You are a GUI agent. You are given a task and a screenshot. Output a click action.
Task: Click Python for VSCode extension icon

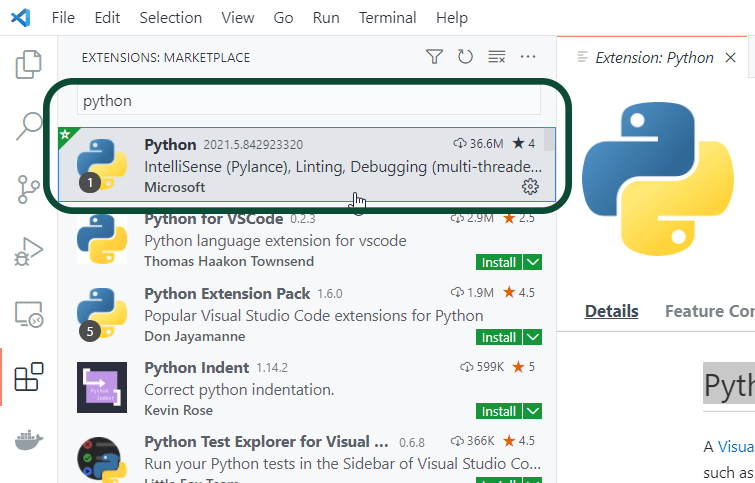tap(102, 239)
